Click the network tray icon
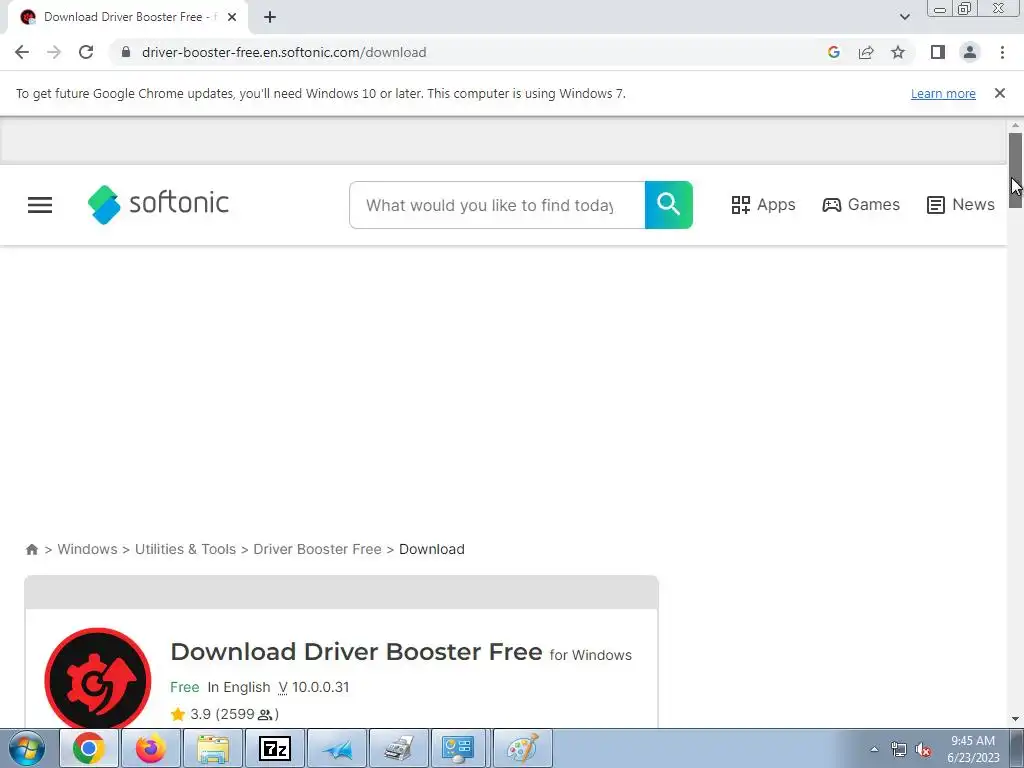 [x=899, y=750]
